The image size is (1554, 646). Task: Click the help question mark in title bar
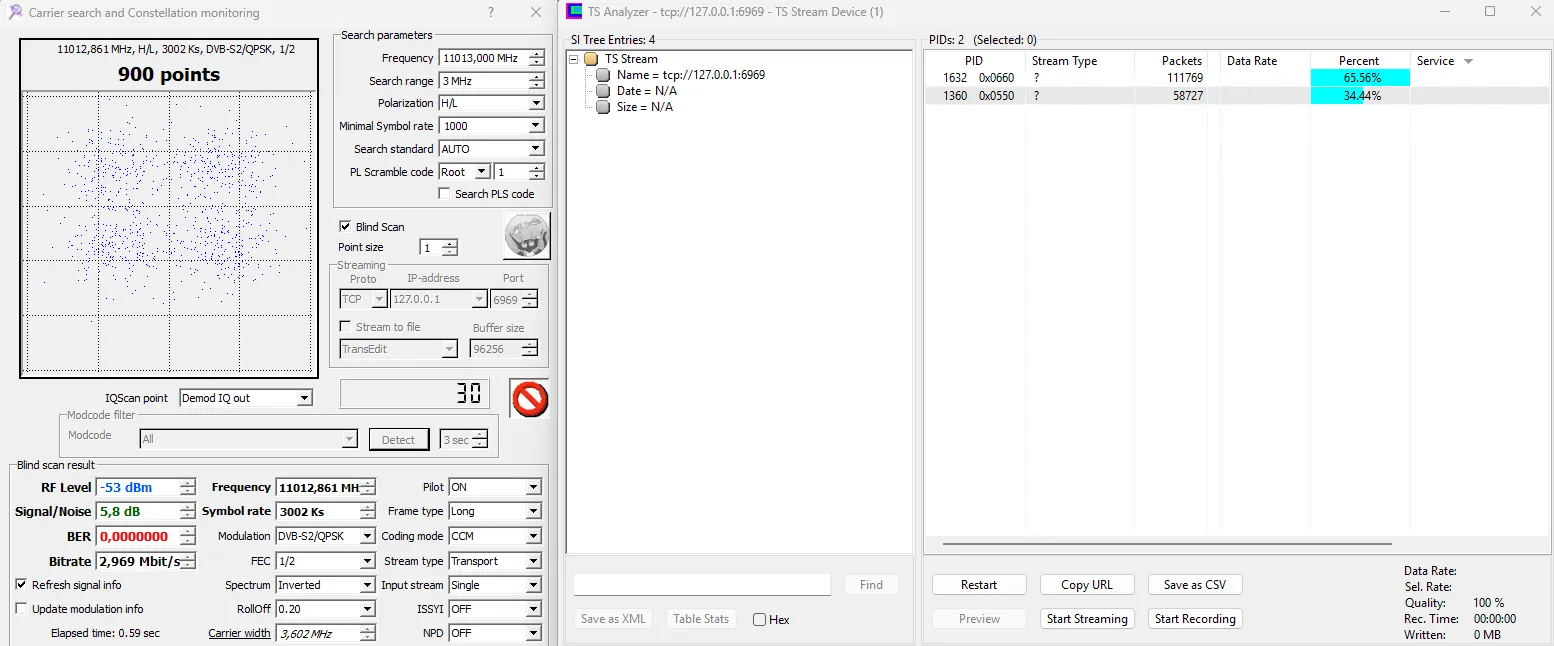(490, 13)
